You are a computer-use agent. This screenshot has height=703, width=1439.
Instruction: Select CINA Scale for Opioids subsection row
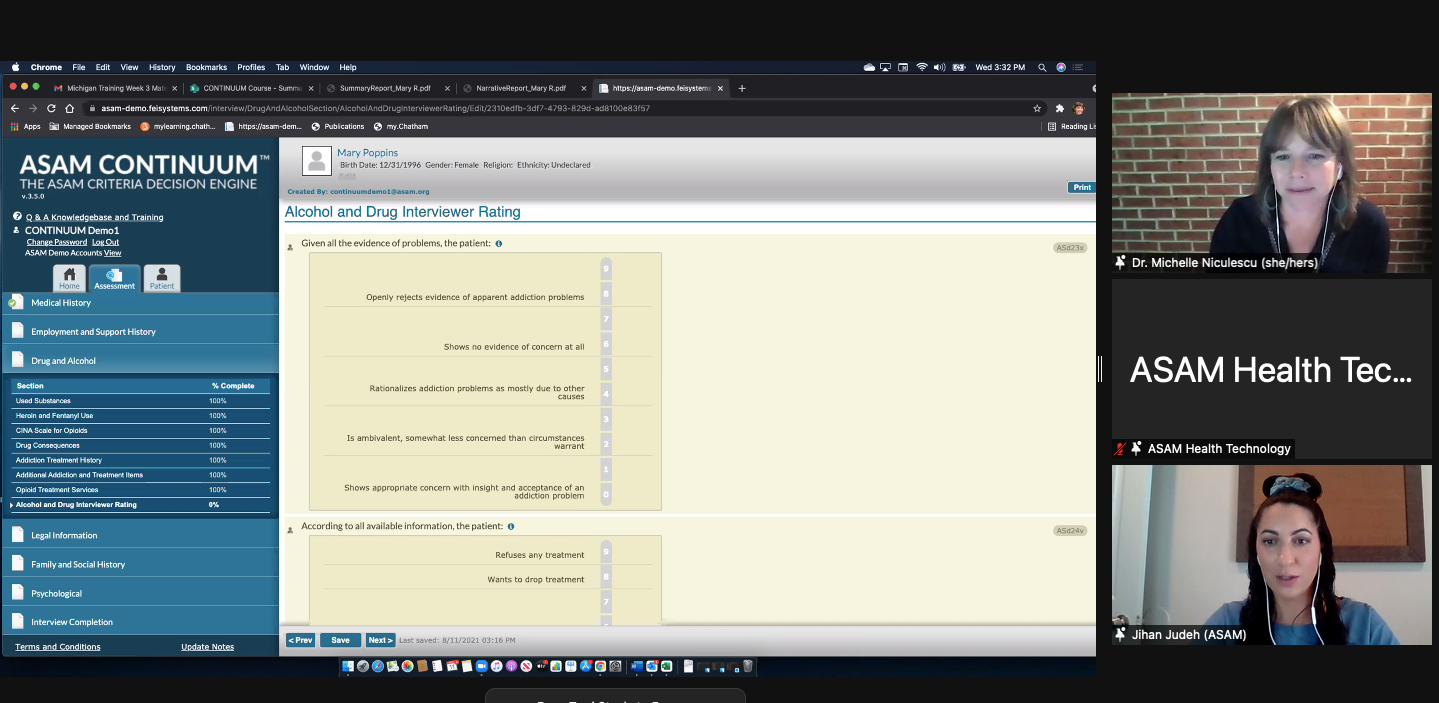(140, 431)
